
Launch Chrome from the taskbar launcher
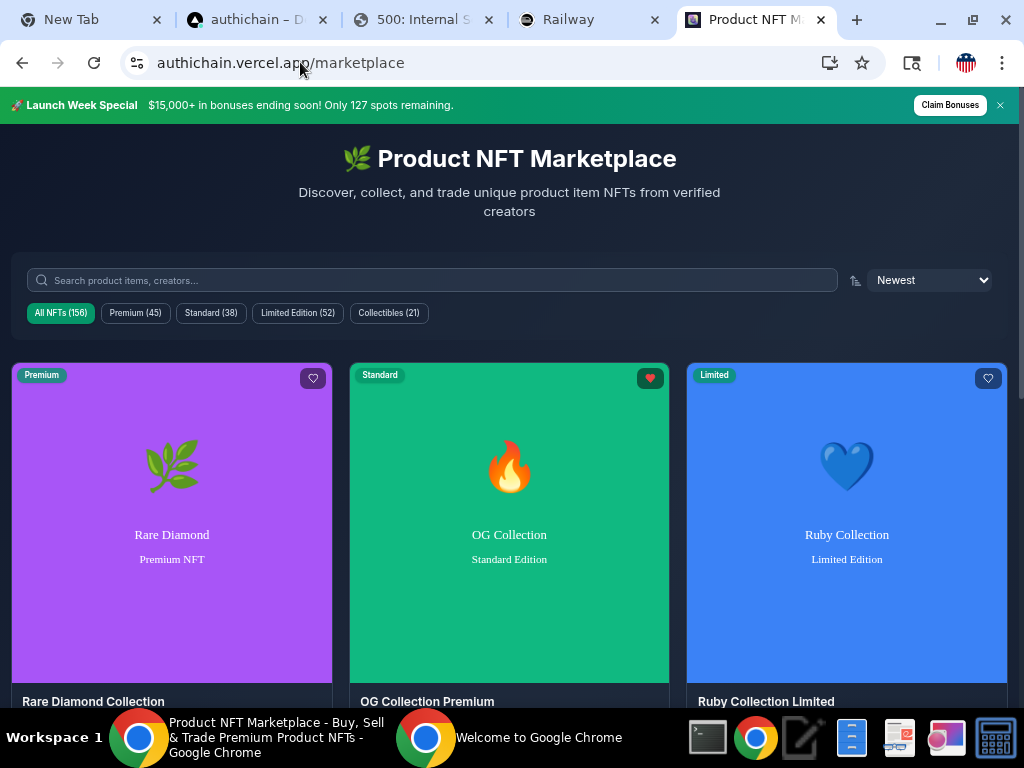756,738
